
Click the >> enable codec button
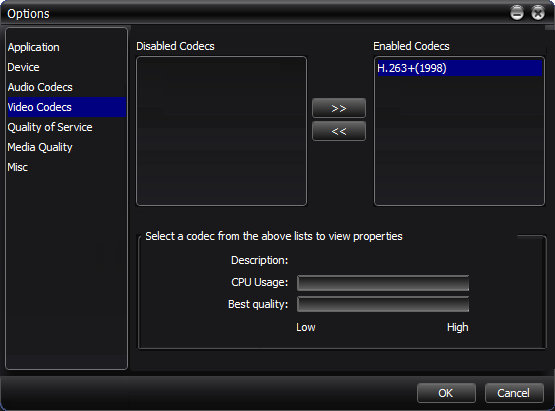pos(339,108)
